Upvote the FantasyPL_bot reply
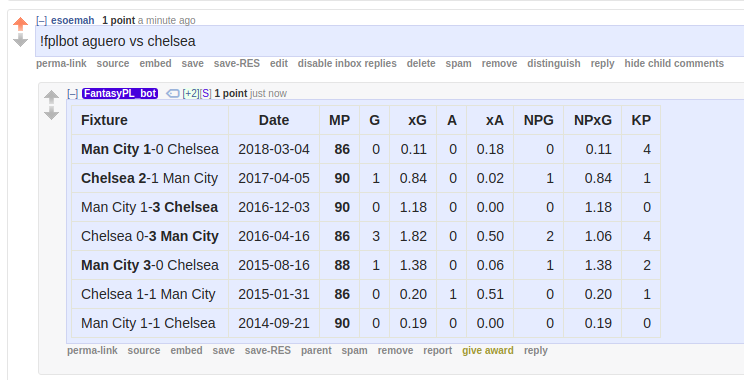The height and width of the screenshot is (380, 744). click(x=51, y=97)
